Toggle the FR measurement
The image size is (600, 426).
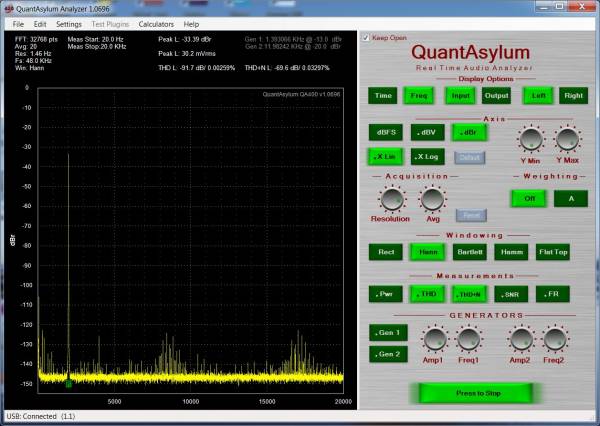(x=553, y=294)
